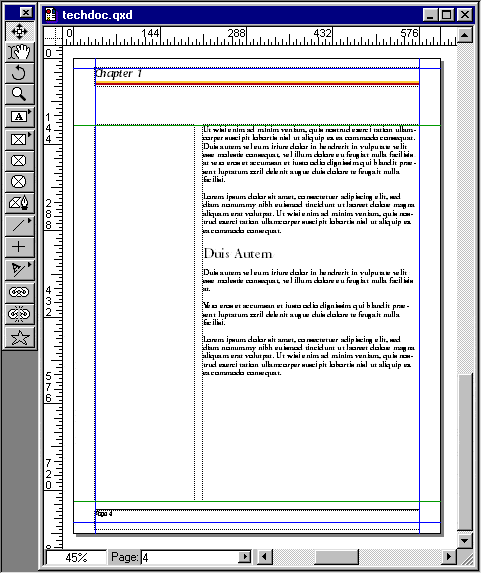Click the vertical scrollbar thumb
Image resolution: width=482 pixels, height=574 pixels.
pyautogui.click(x=465, y=452)
